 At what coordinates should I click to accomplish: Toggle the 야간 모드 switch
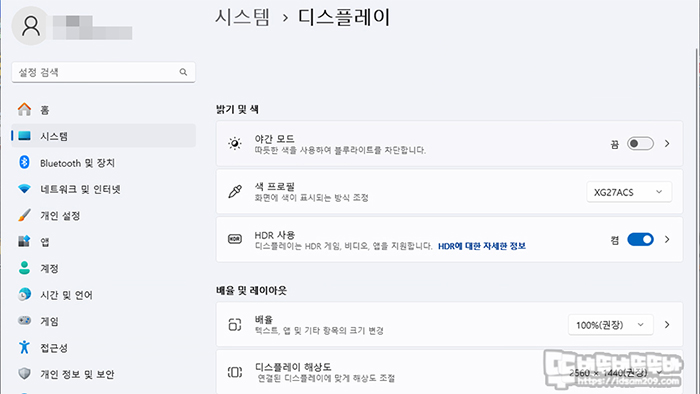tap(640, 144)
